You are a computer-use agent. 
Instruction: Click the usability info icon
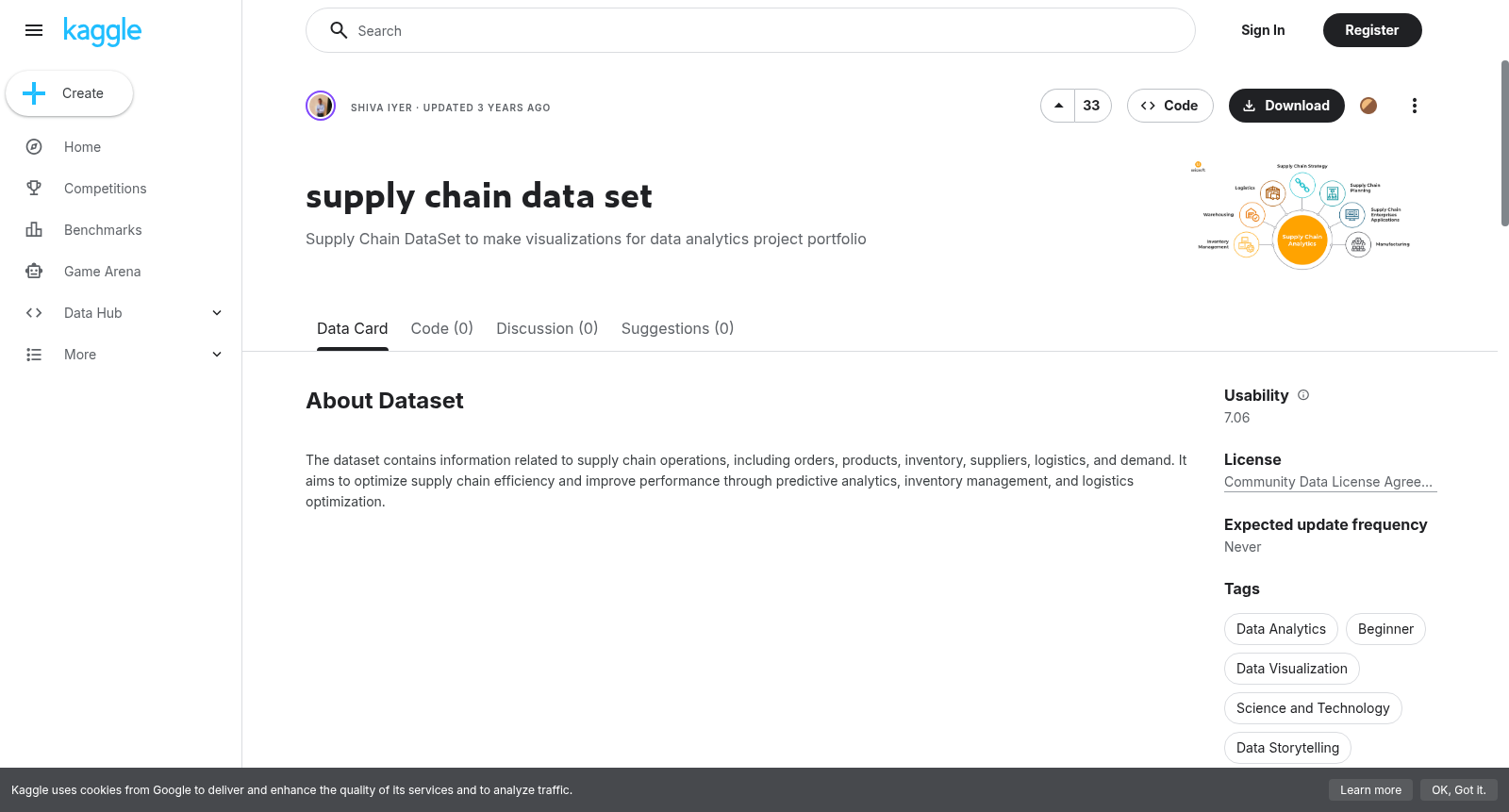(1303, 395)
